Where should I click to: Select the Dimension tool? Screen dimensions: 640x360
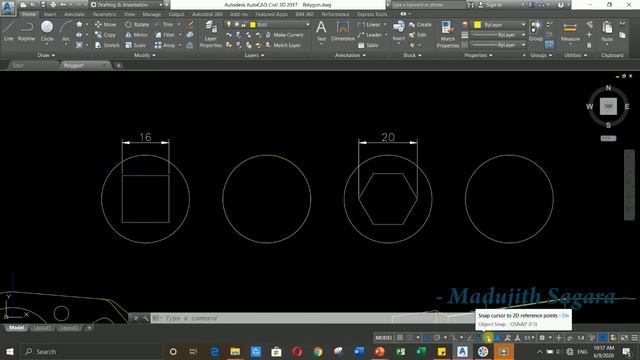[x=342, y=31]
